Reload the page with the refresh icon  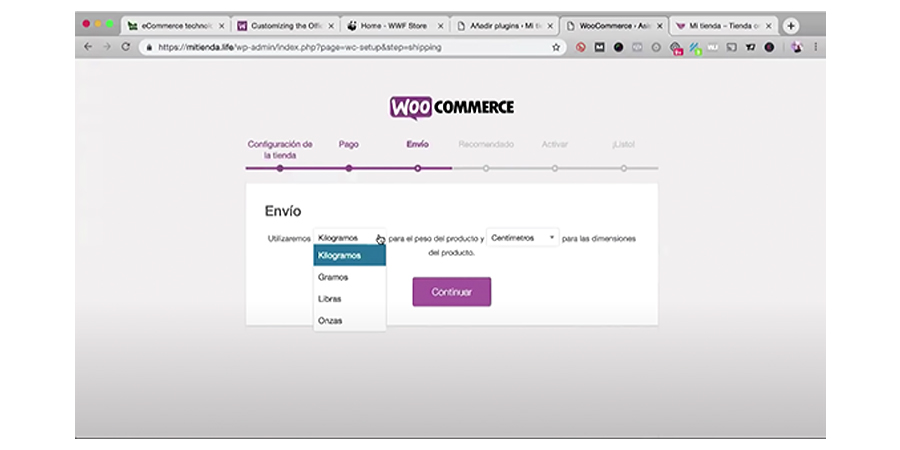pos(126,48)
